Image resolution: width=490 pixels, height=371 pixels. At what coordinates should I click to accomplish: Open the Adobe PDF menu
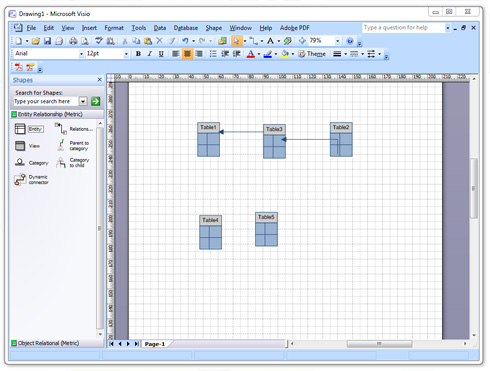(x=295, y=28)
